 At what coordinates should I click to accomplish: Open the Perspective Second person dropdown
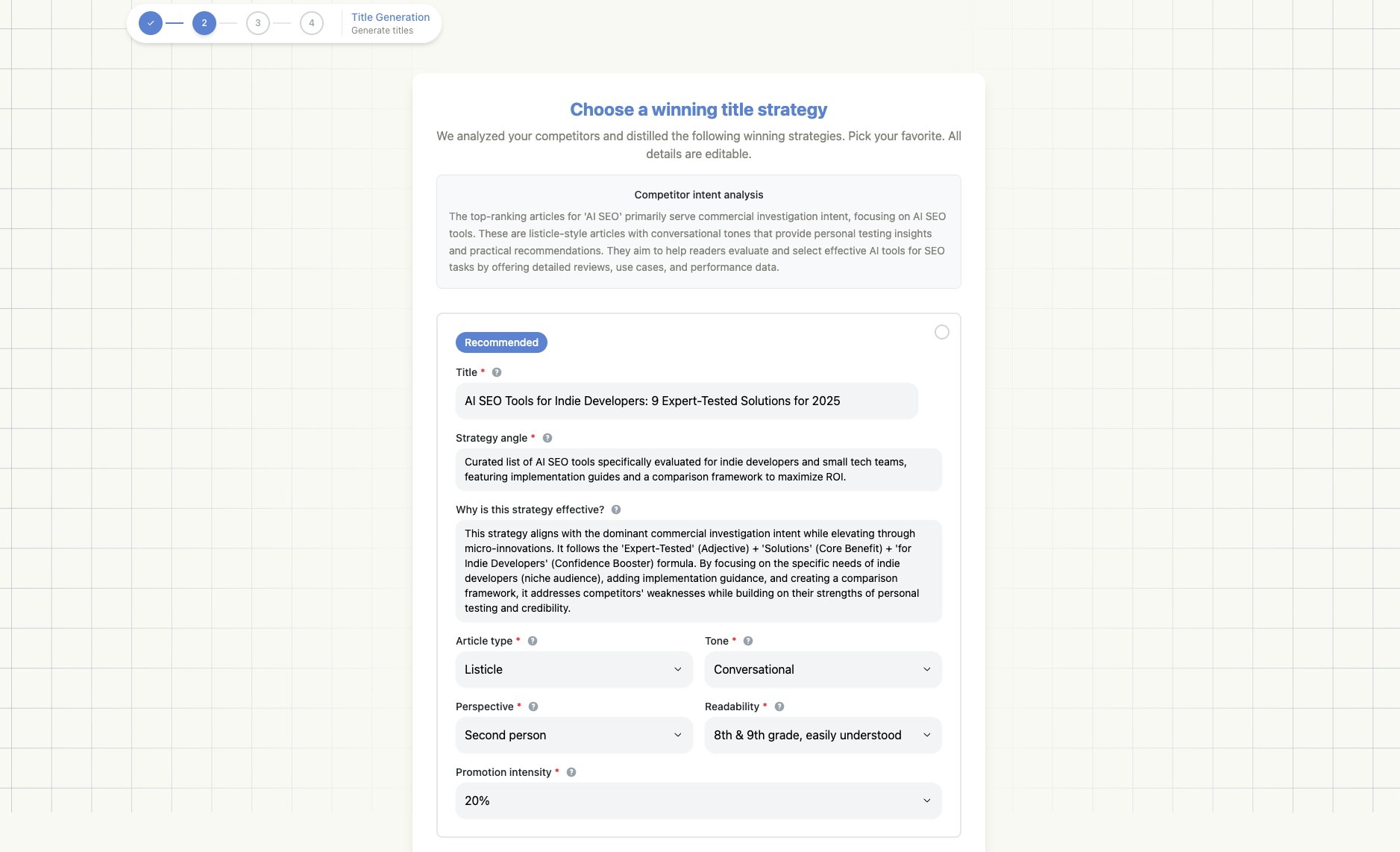574,735
